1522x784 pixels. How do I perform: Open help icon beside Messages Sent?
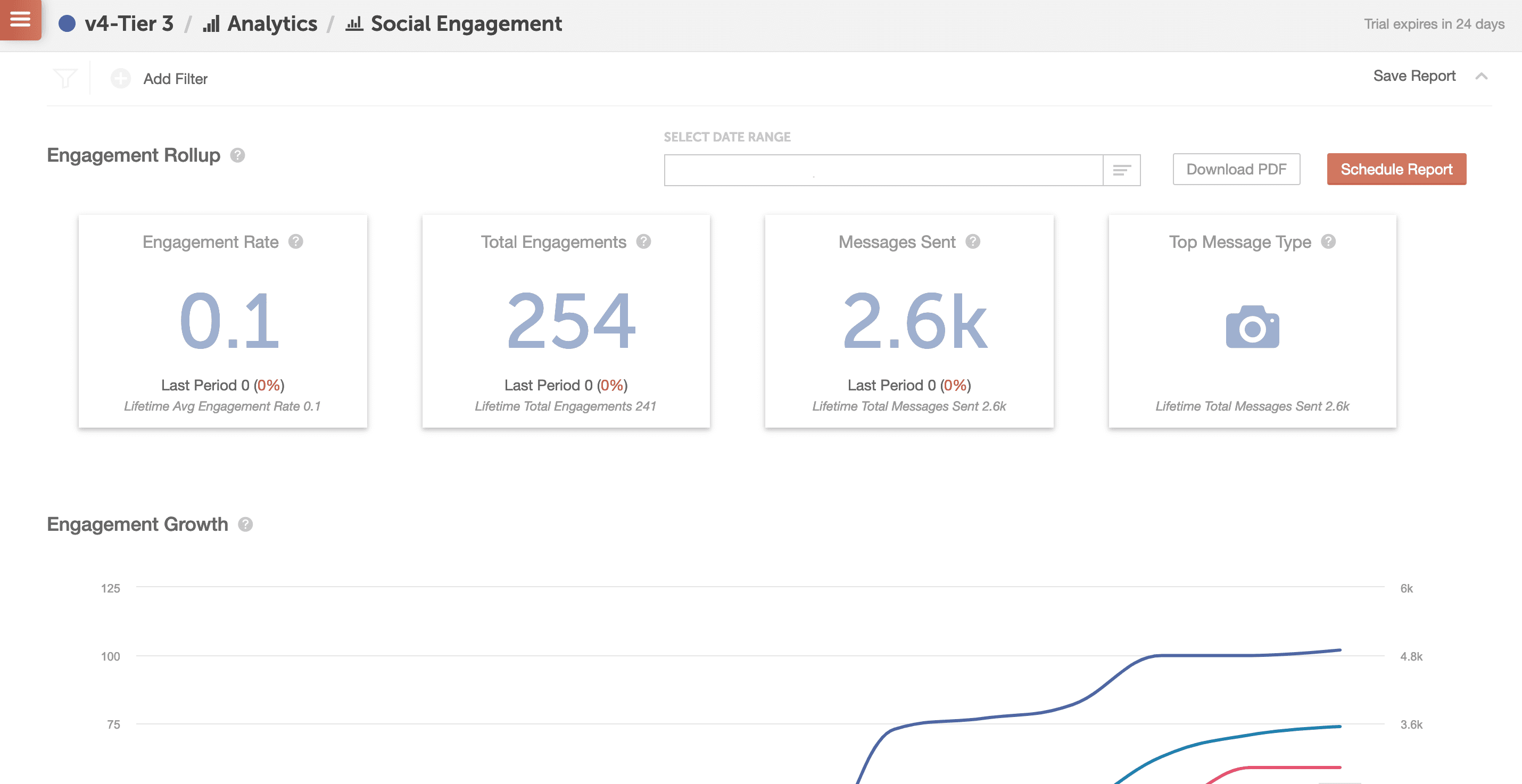pos(973,241)
